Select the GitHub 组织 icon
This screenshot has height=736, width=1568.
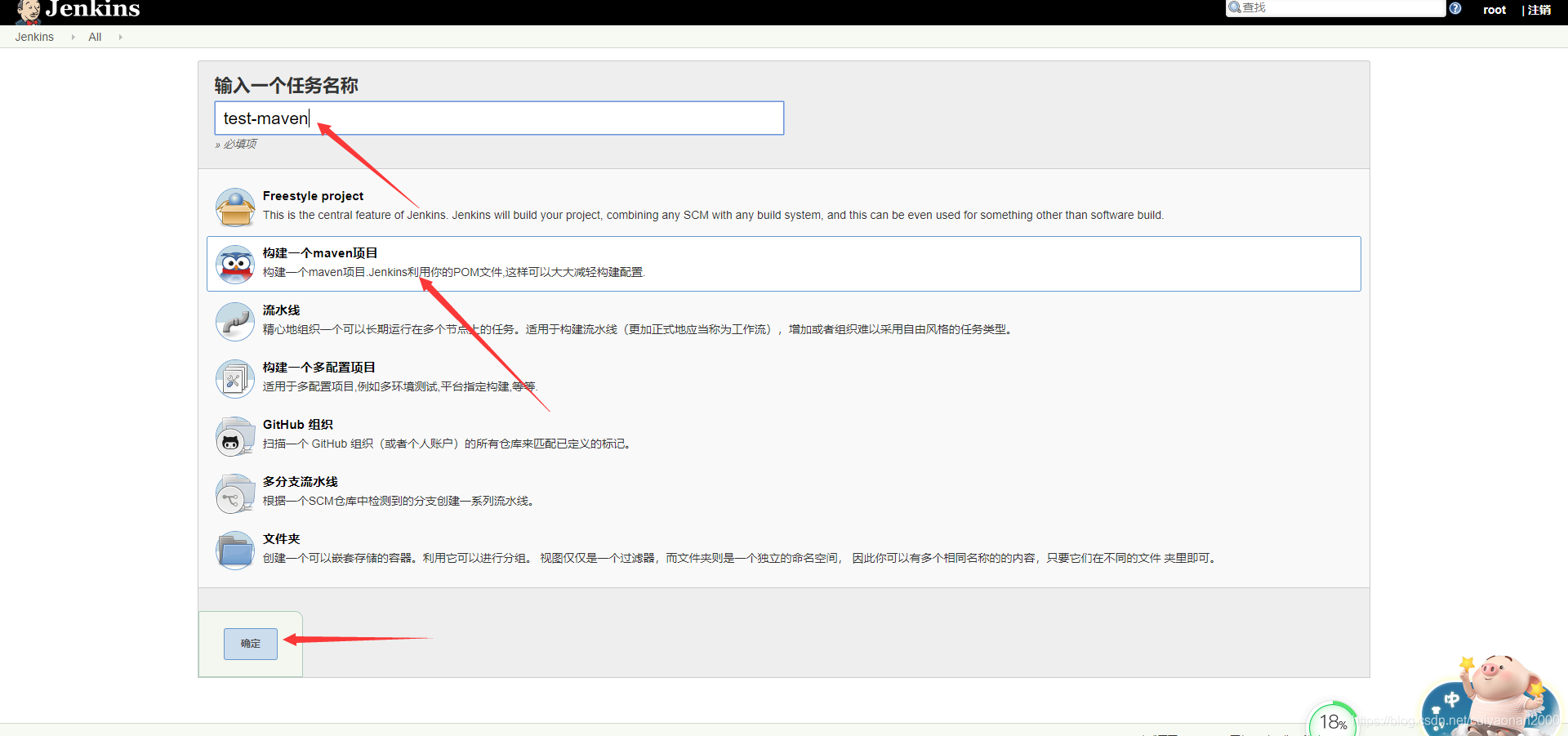(x=235, y=436)
